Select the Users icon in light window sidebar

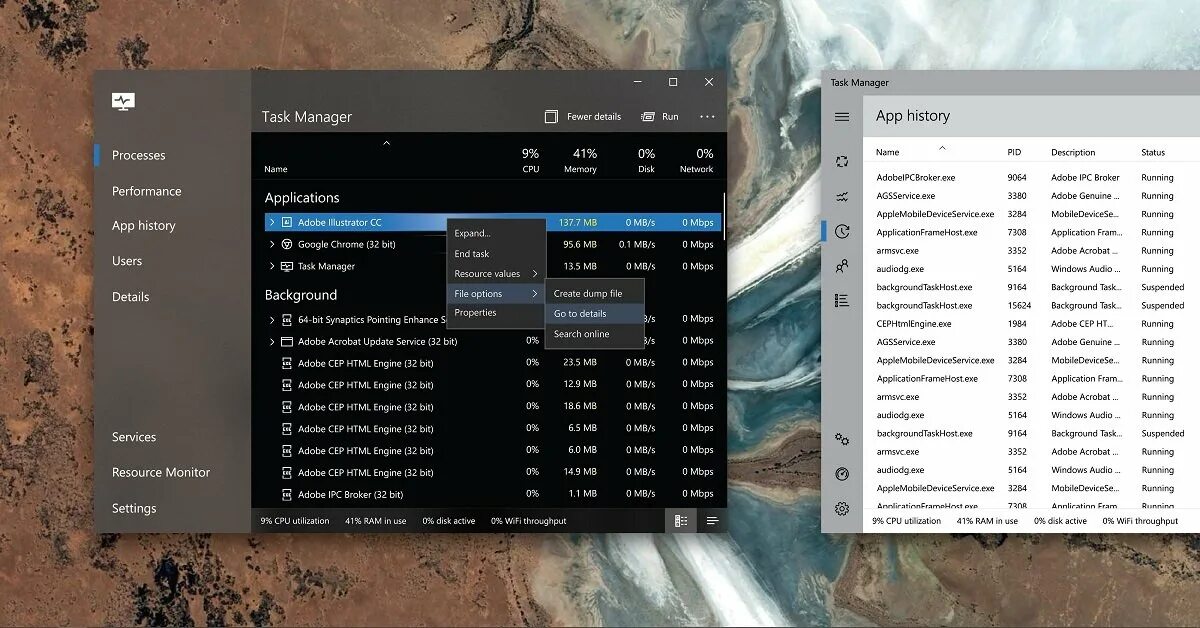point(842,266)
